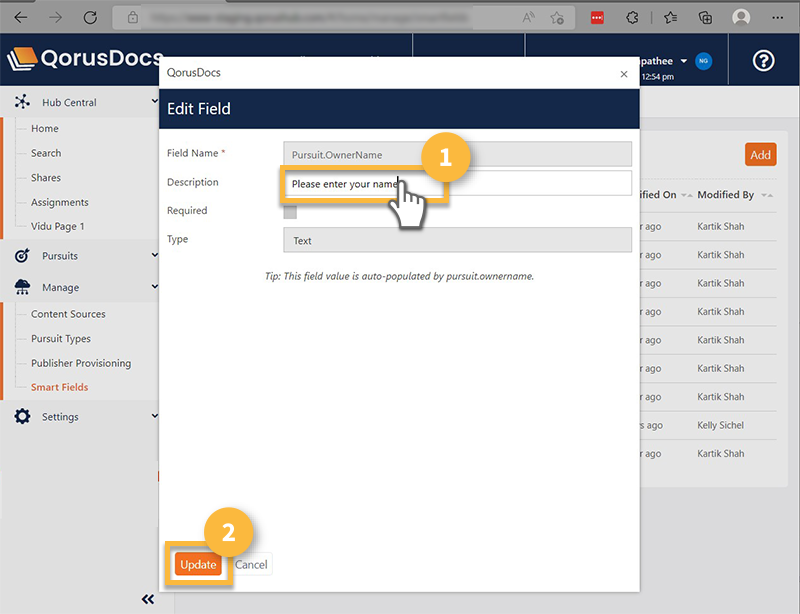Click the Modified By column header

coord(726,194)
